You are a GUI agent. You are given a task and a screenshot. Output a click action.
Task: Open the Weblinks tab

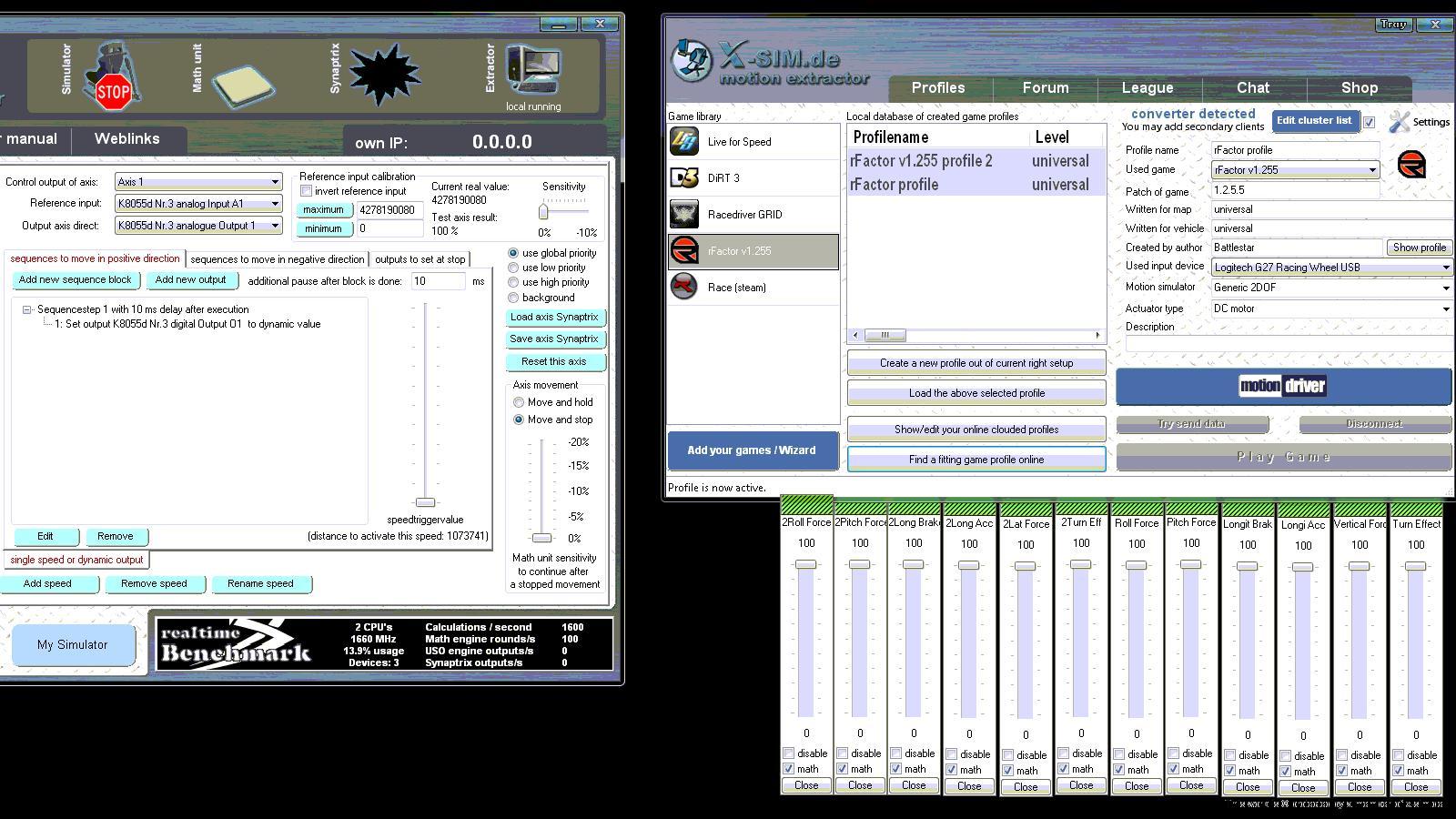click(127, 139)
